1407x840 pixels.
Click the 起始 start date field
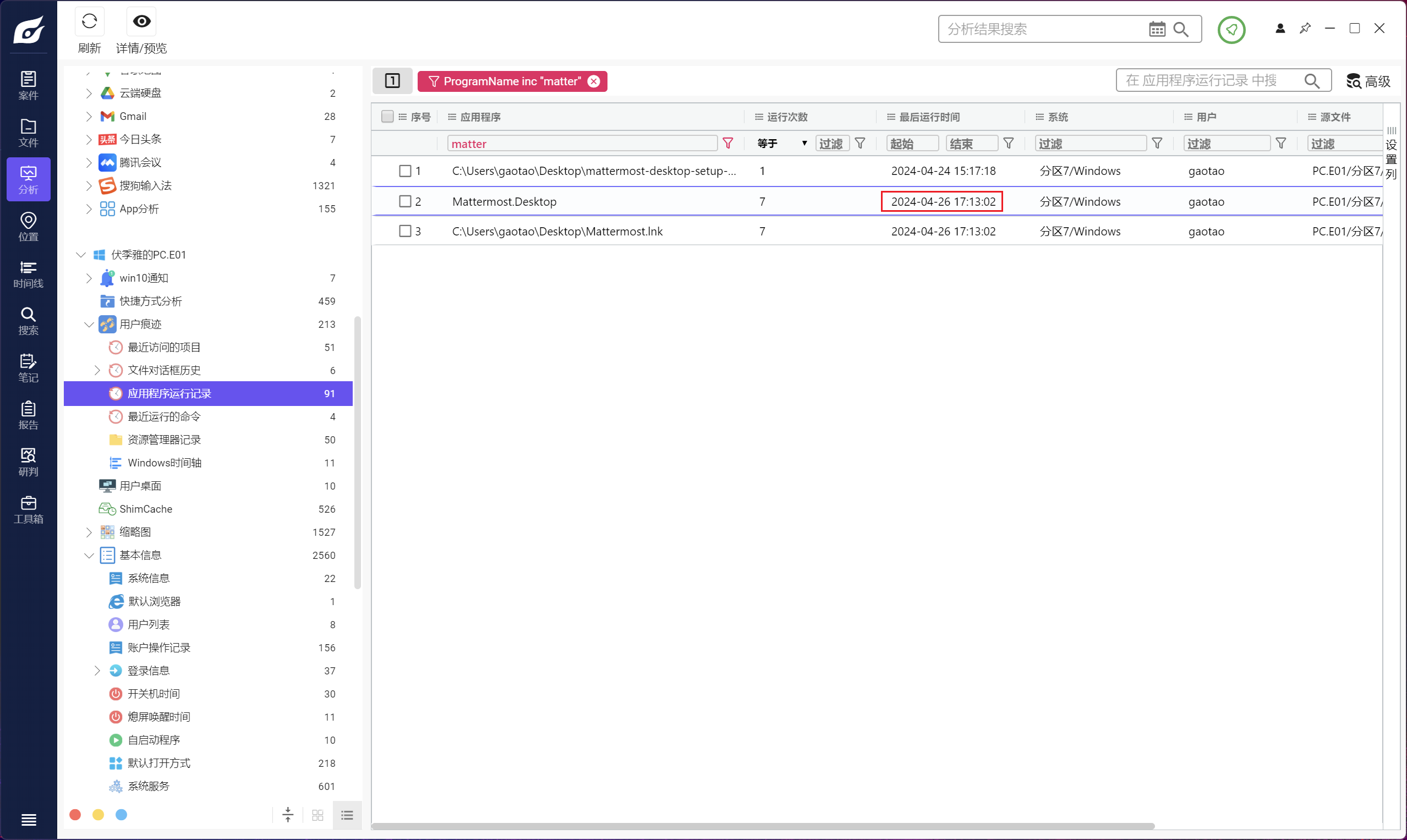click(912, 143)
